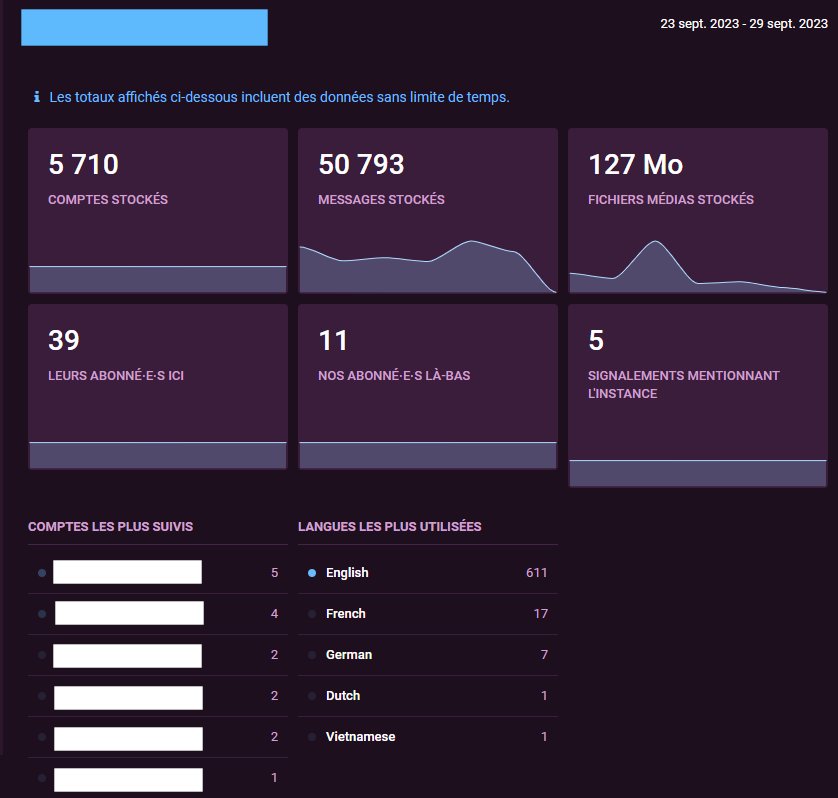Click the Comptes les plus suivis heading
Viewport: 838px width, 798px height.
click(x=110, y=527)
